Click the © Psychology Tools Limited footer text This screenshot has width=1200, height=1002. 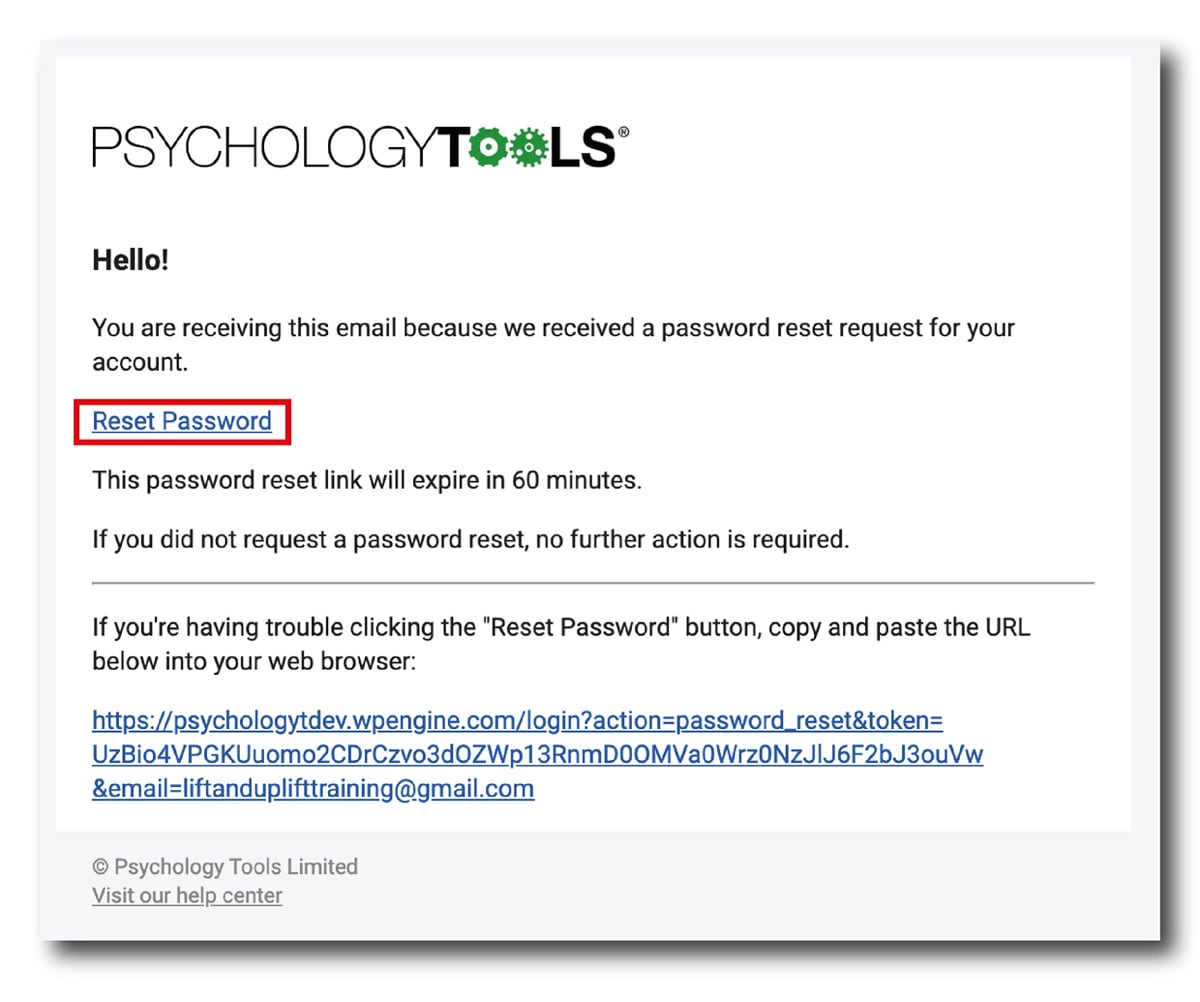225,866
